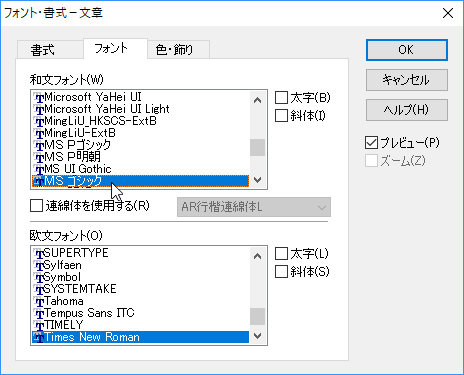464x375 pixels.
Task: Select MS UI Gothic font
Action: click(140, 169)
